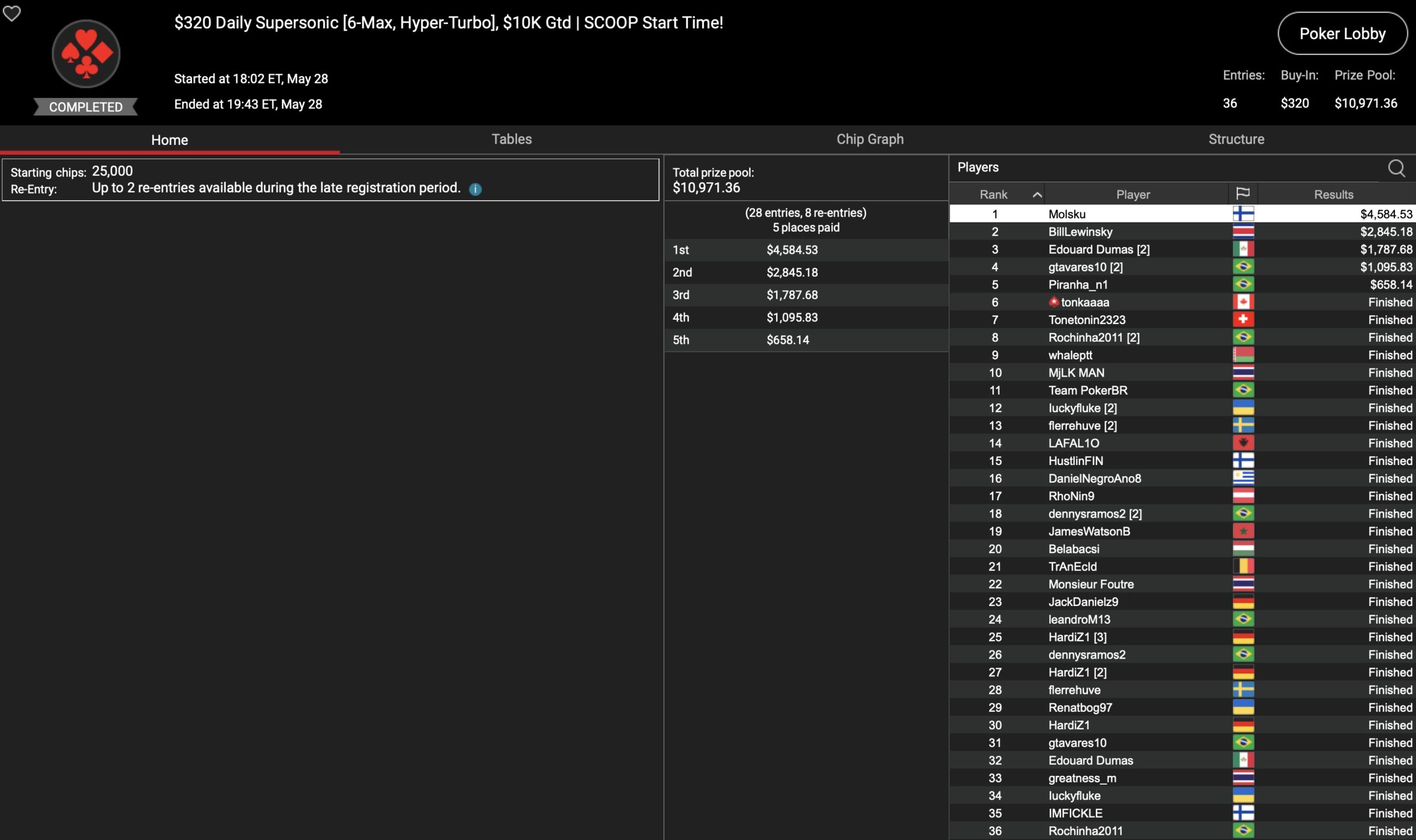Click the Poker Lobby button

[1342, 34]
